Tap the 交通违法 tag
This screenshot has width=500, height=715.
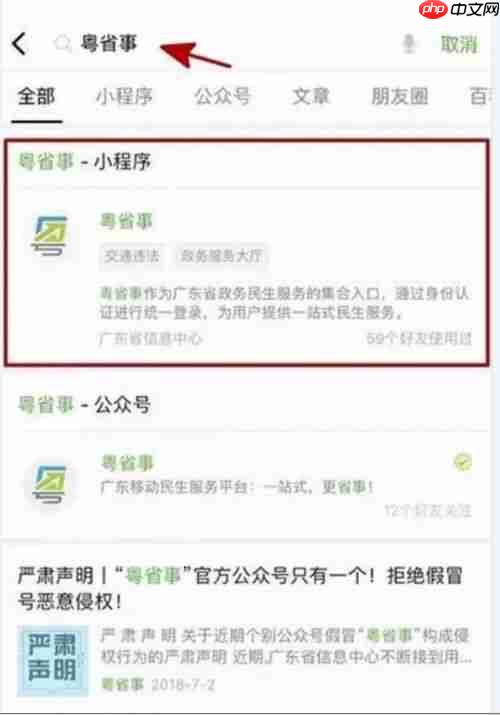tap(132, 256)
